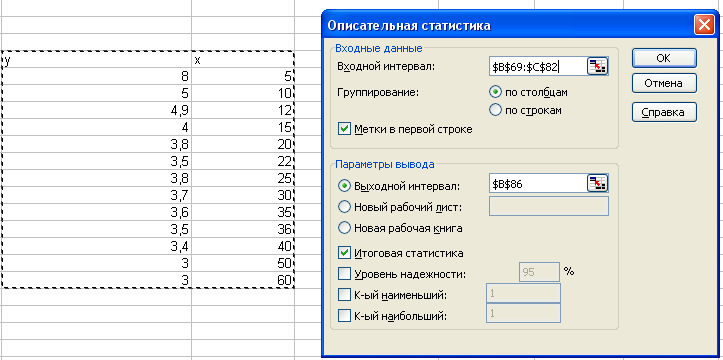The image size is (723, 360).
Task: Select the cell with value 3,4
Action: (96, 247)
